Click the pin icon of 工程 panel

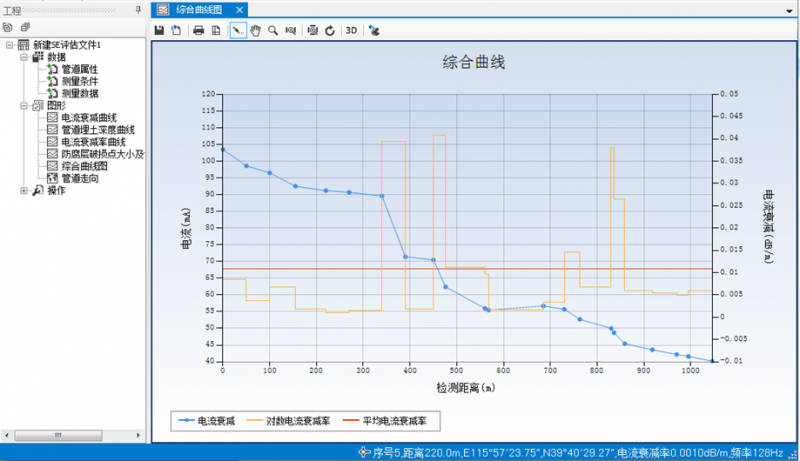tap(138, 10)
